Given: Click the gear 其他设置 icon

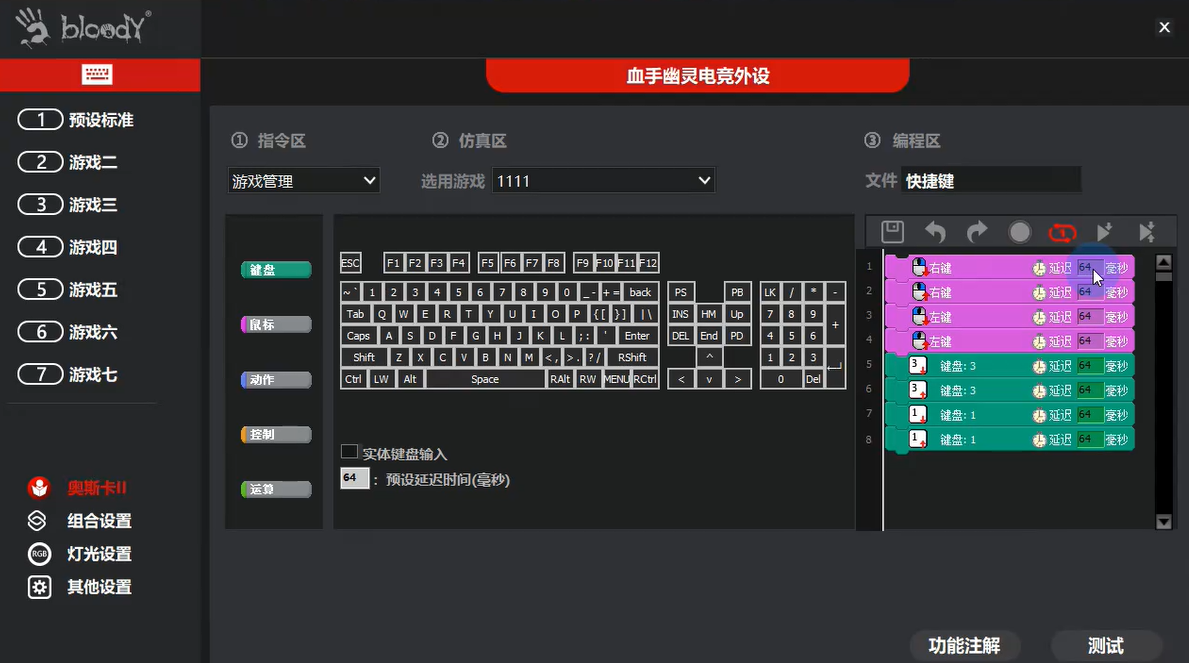Looking at the screenshot, I should [39, 587].
